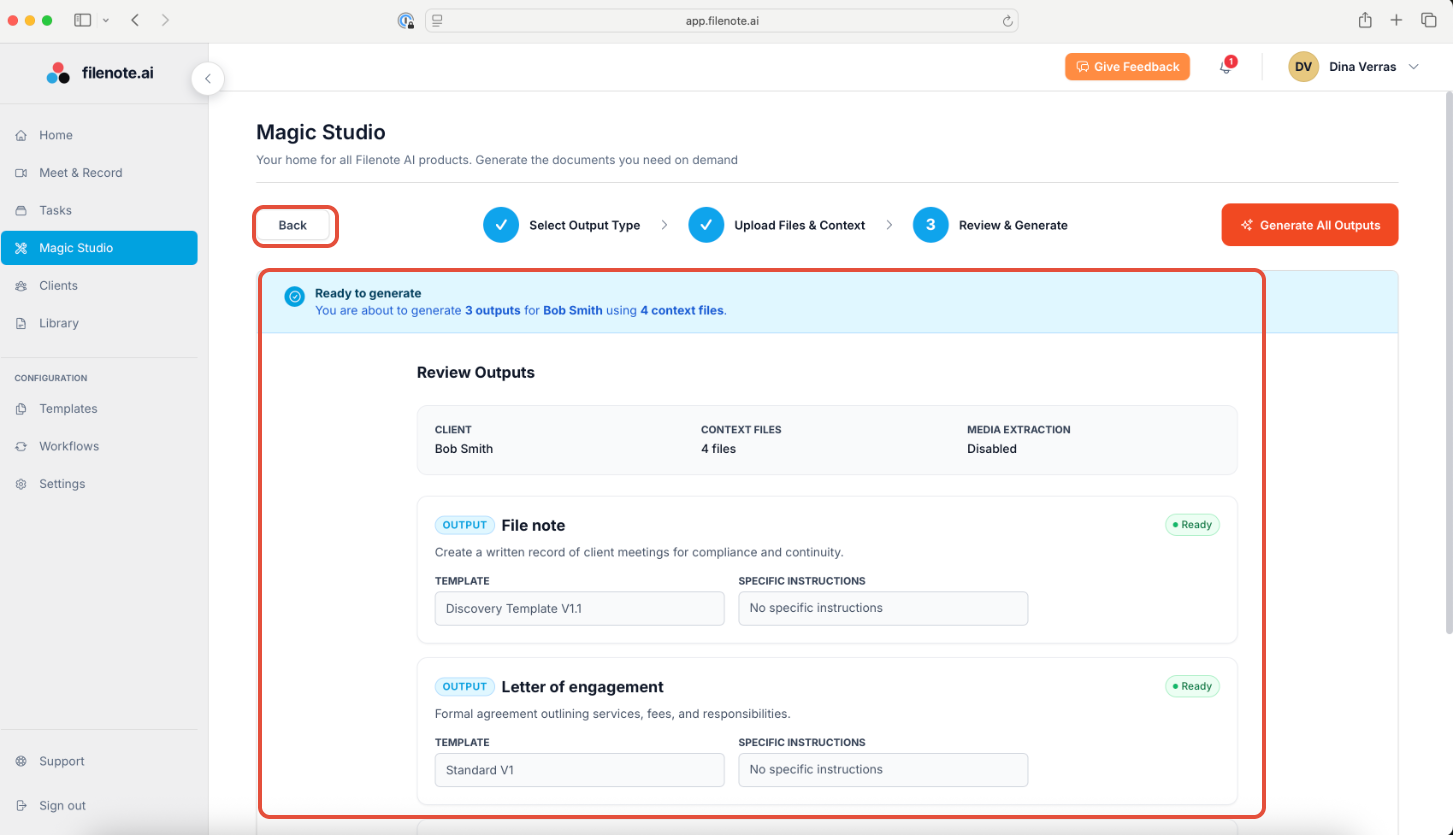Click the Meet & Record camera icon
Viewport: 1453px width, 835px height.
pos(21,173)
